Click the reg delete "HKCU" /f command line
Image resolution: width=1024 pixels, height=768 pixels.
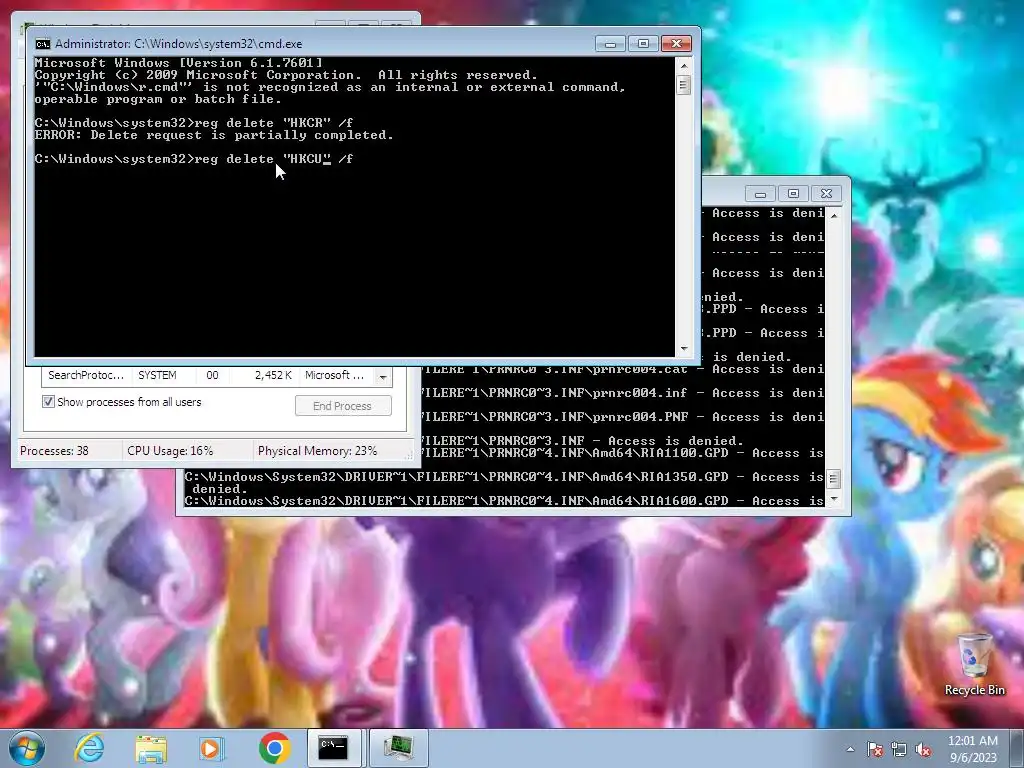(x=194, y=159)
